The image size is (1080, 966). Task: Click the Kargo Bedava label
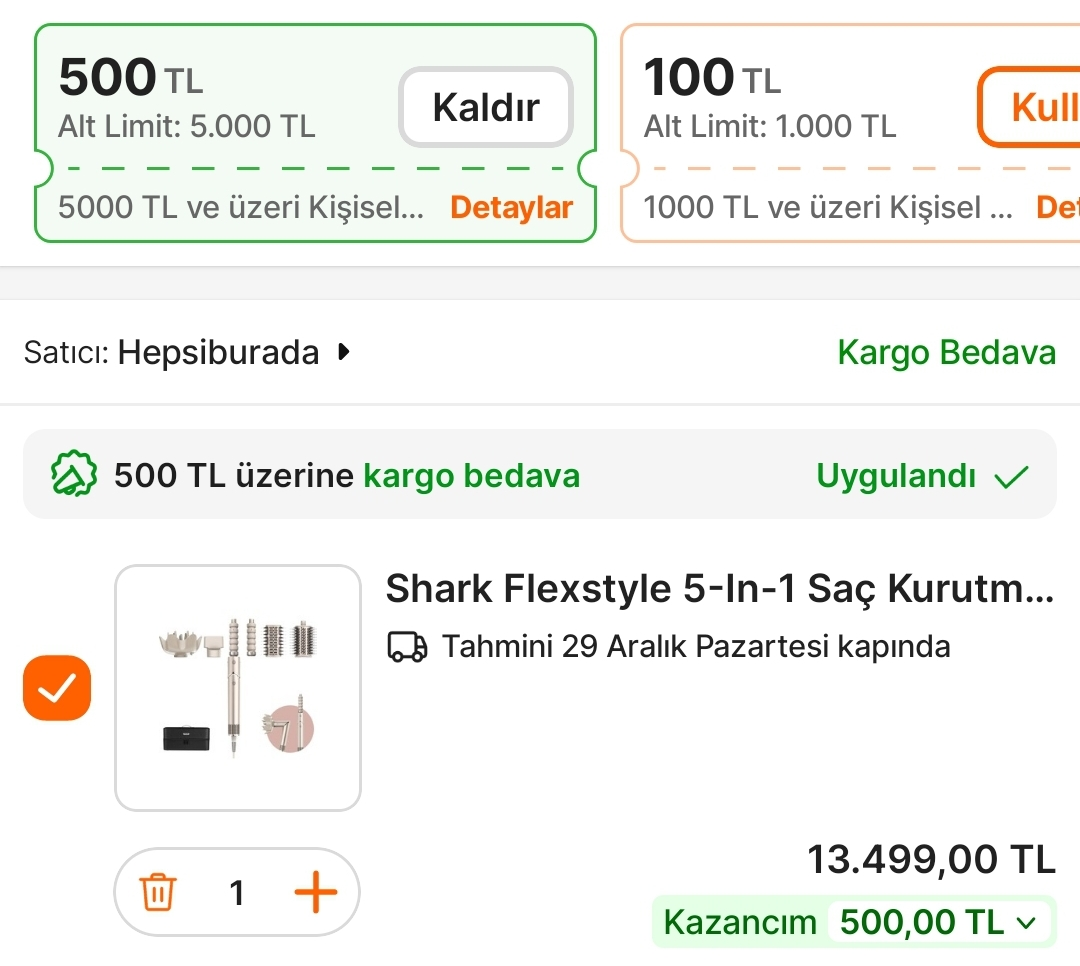pyautogui.click(x=946, y=352)
